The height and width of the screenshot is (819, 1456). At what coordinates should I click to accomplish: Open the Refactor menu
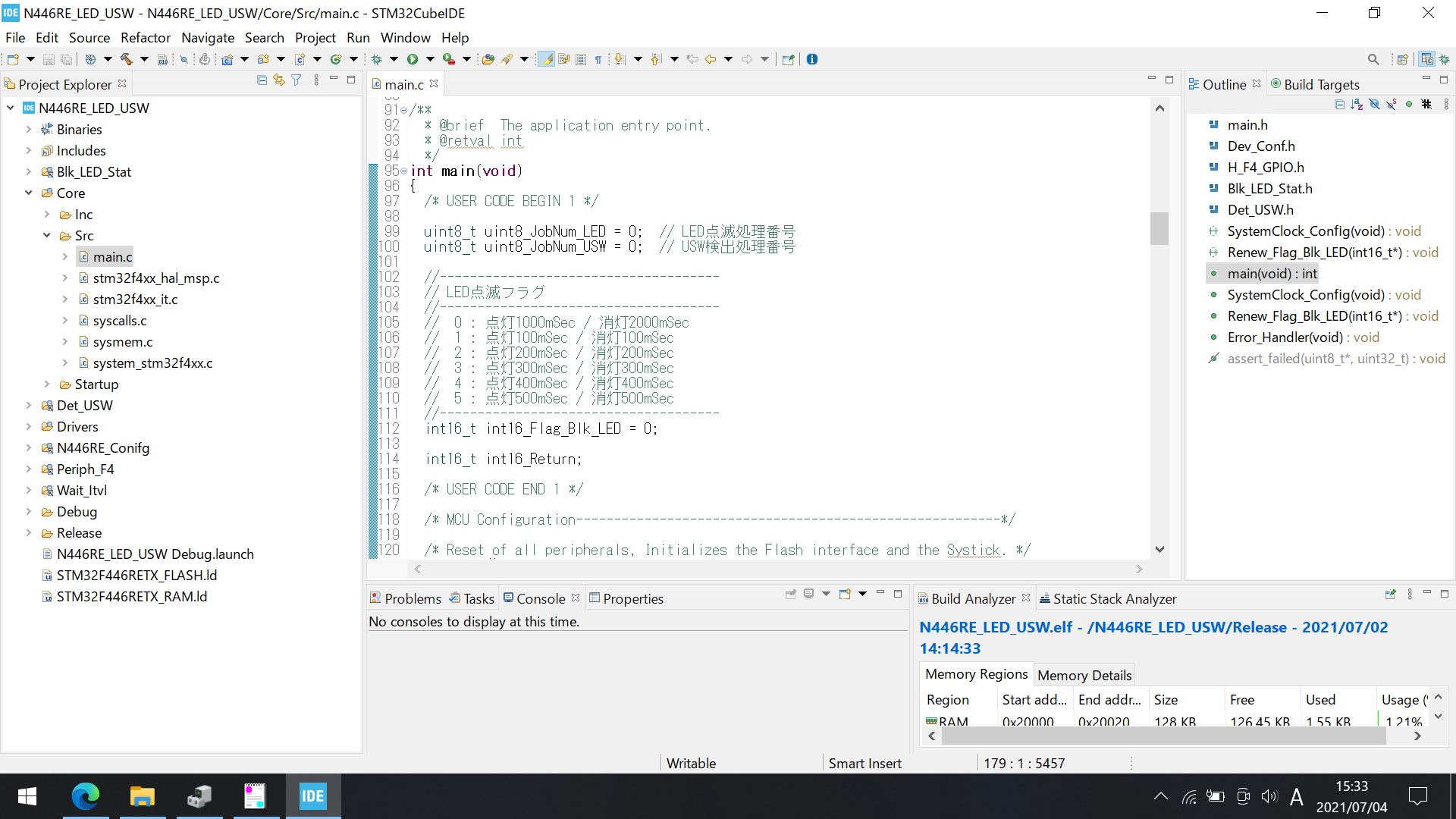tap(146, 37)
